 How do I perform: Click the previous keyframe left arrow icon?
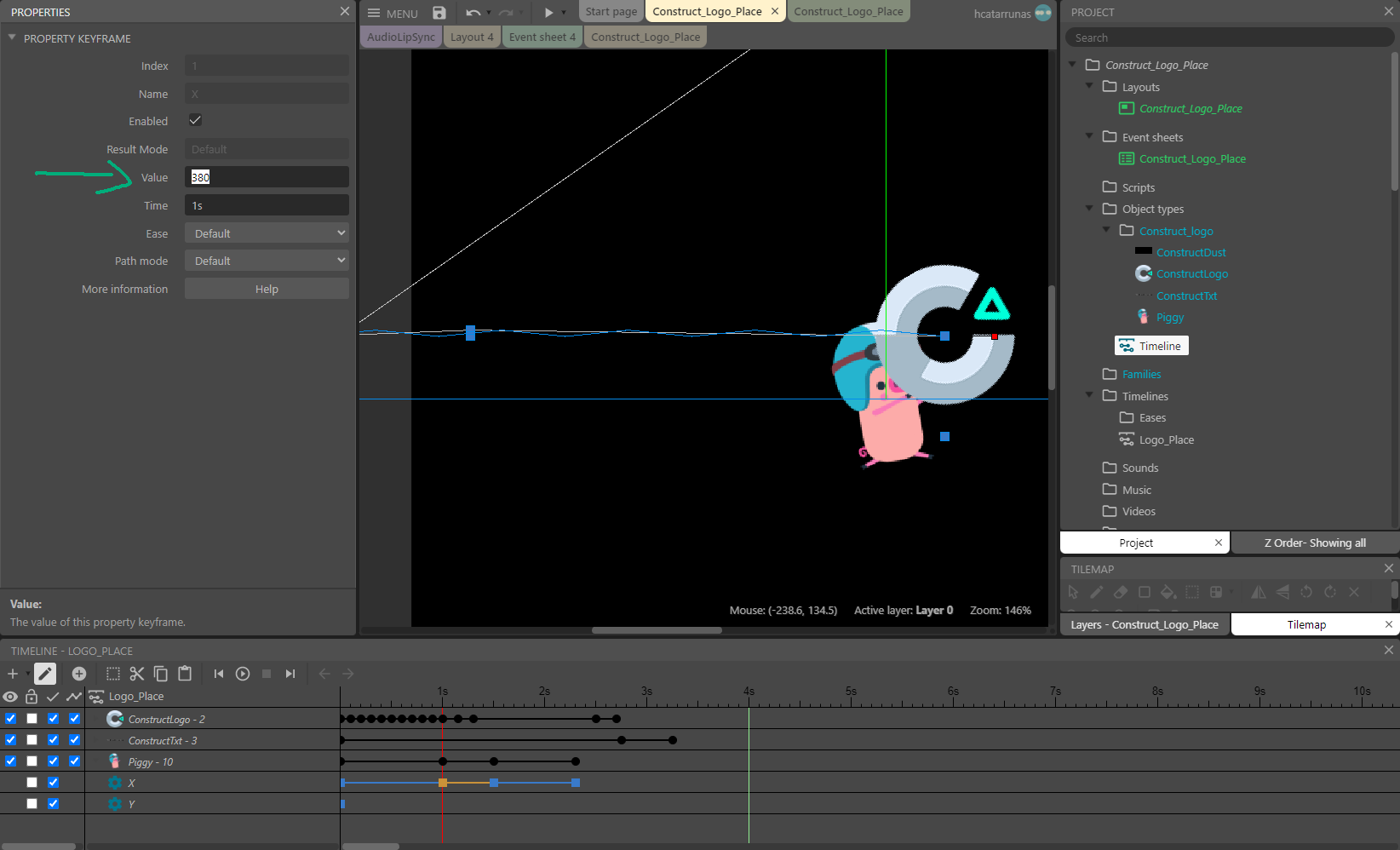point(324,674)
